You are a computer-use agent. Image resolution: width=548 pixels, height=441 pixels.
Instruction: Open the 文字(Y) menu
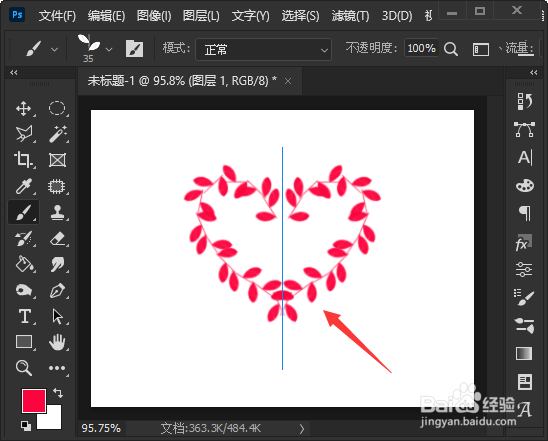[x=250, y=16]
